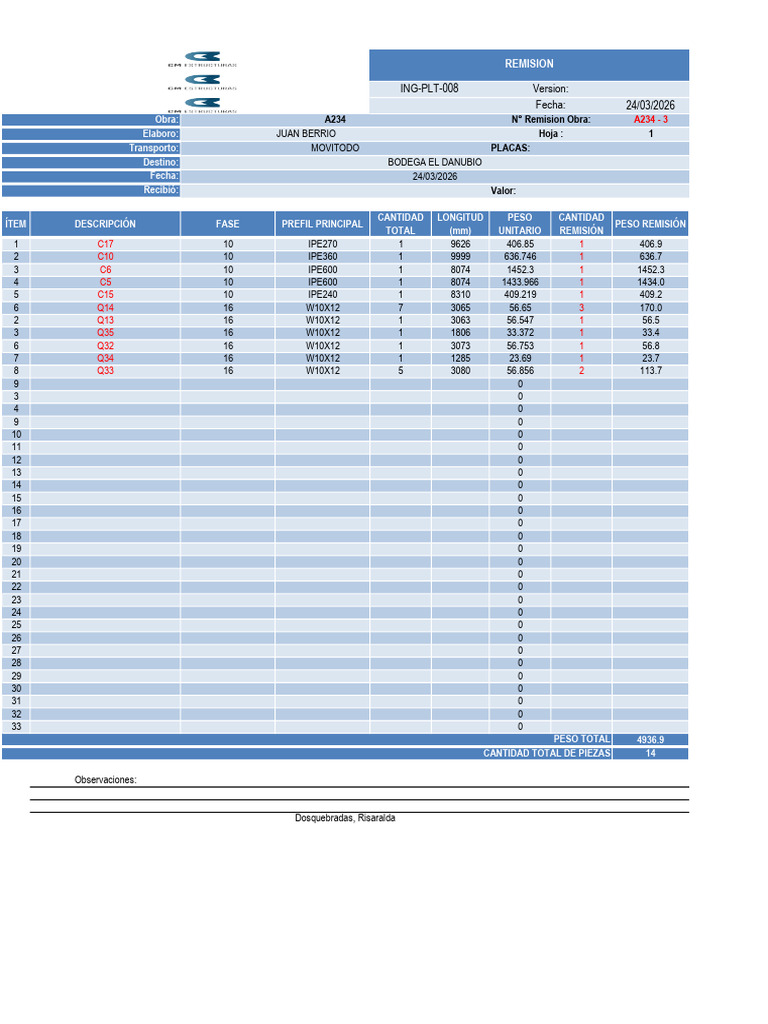Select the description cell Q34
The width and height of the screenshot is (768, 1024).
(105, 358)
